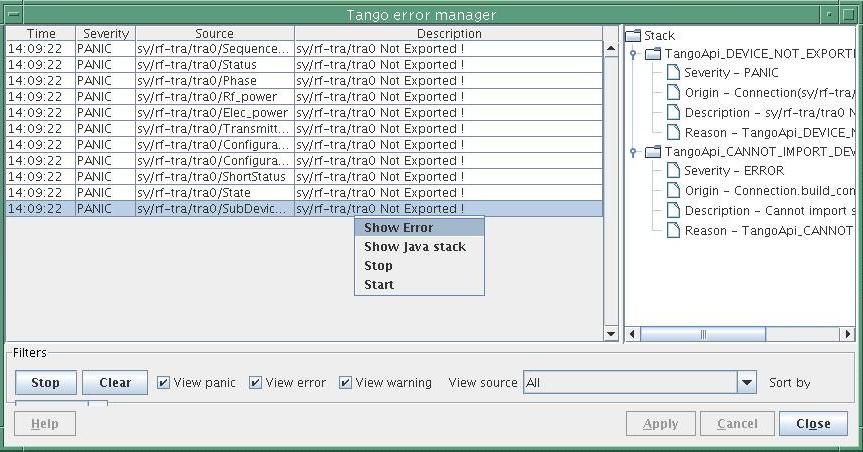Toggle the View panic checkbox

pos(163,383)
